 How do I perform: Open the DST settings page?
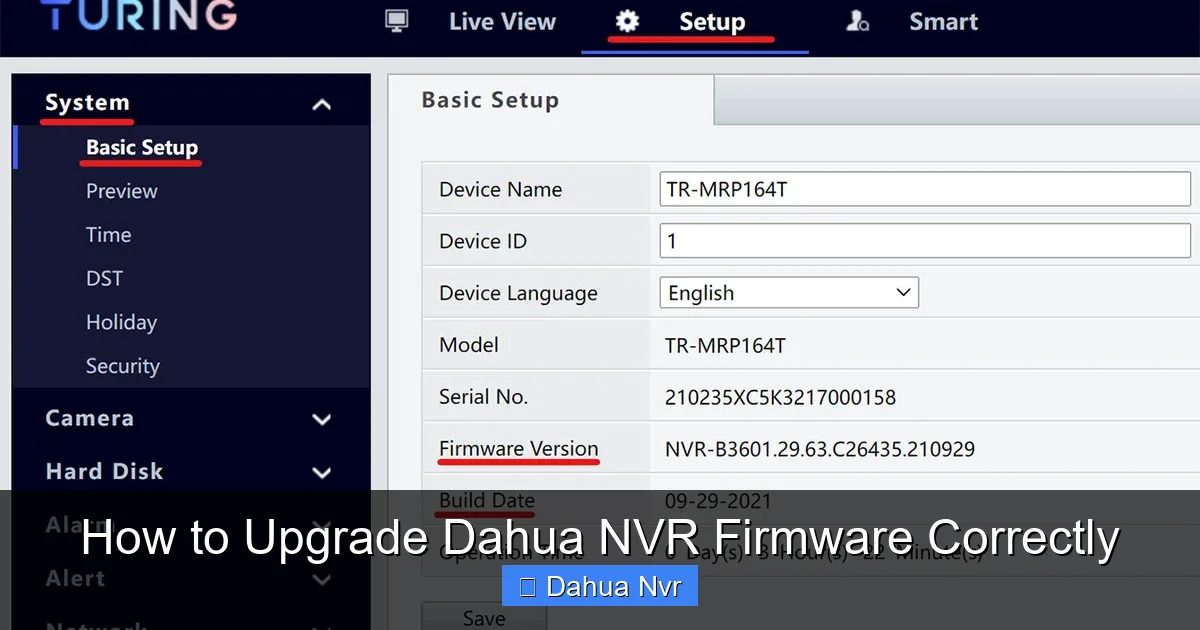pyautogui.click(x=104, y=278)
